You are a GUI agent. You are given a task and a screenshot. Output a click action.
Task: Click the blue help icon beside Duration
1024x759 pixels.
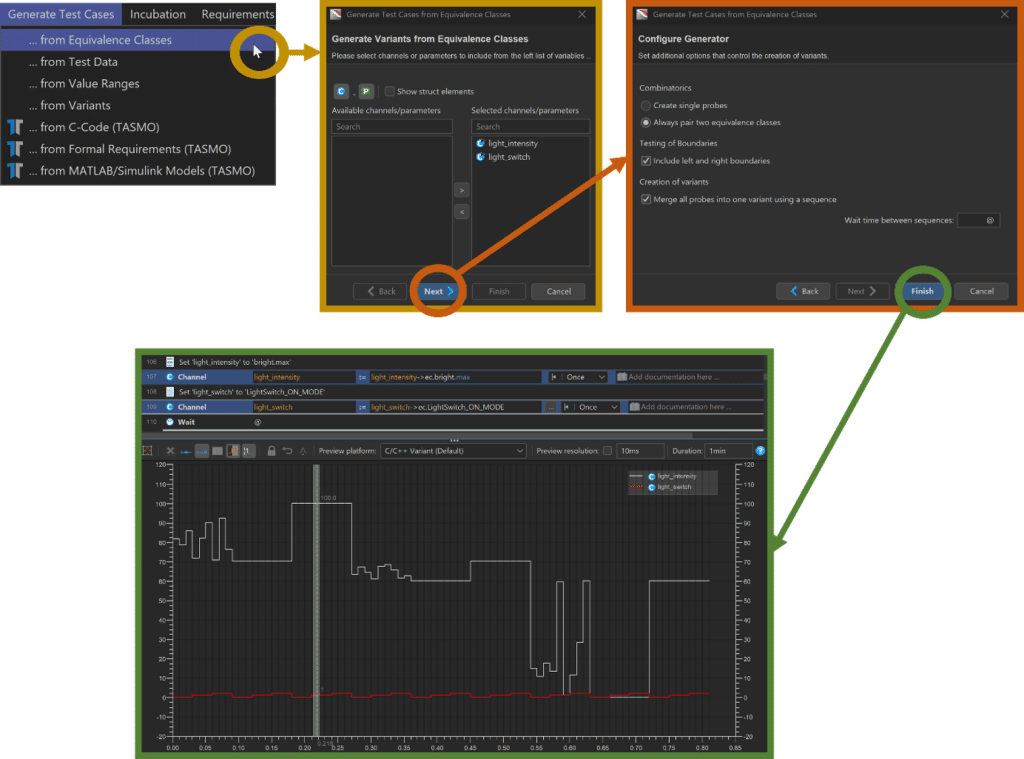760,451
